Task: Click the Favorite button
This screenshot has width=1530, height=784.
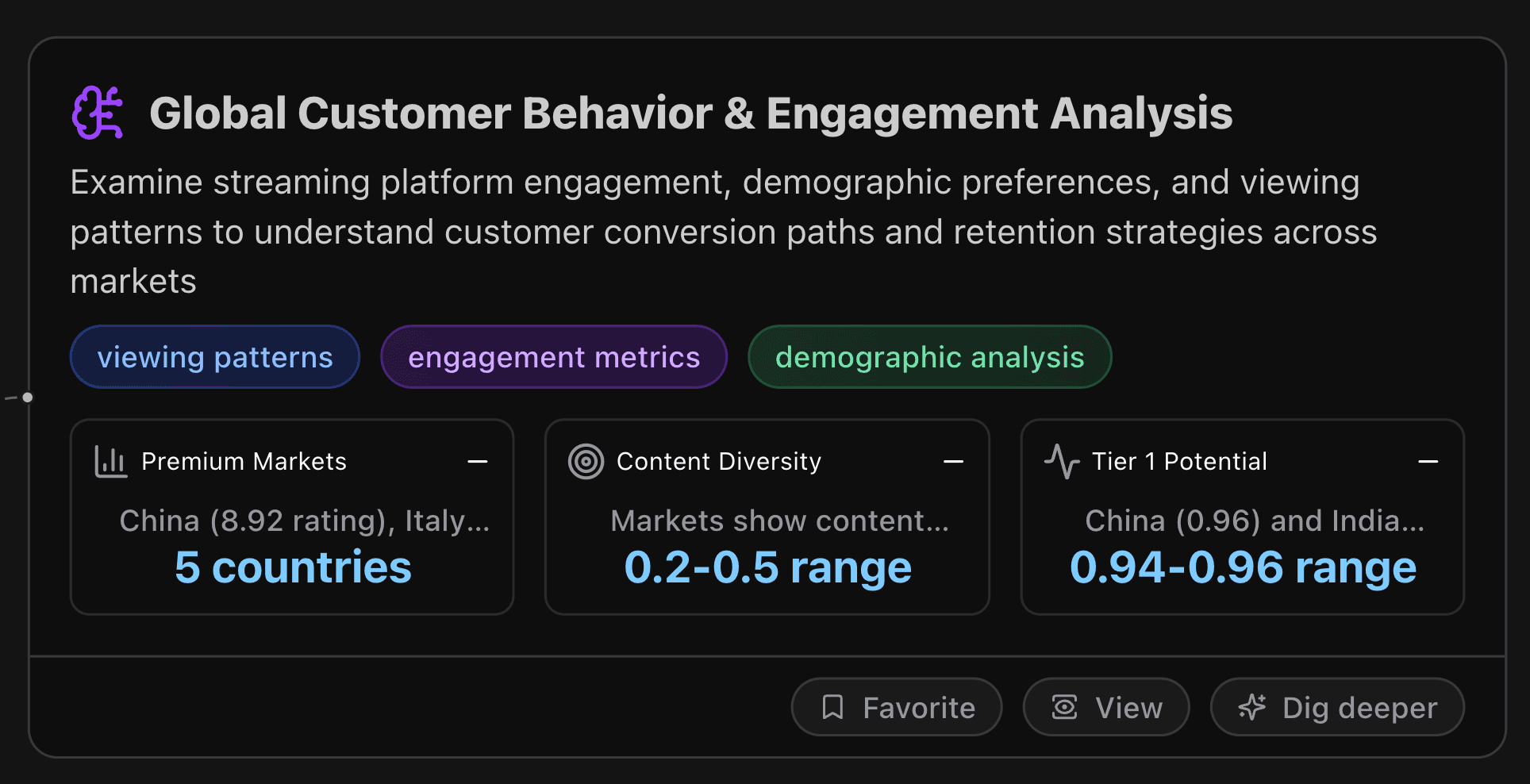Action: tap(896, 706)
